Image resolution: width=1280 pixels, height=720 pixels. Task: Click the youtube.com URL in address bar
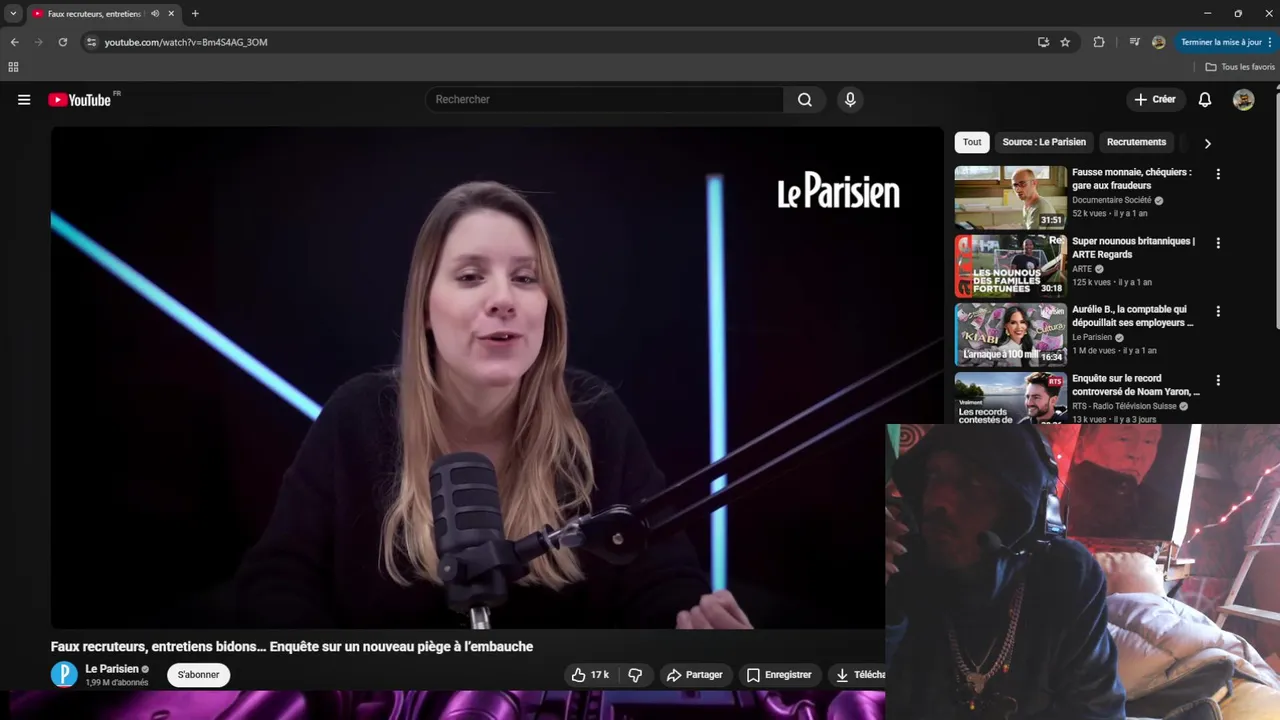[x=186, y=42]
